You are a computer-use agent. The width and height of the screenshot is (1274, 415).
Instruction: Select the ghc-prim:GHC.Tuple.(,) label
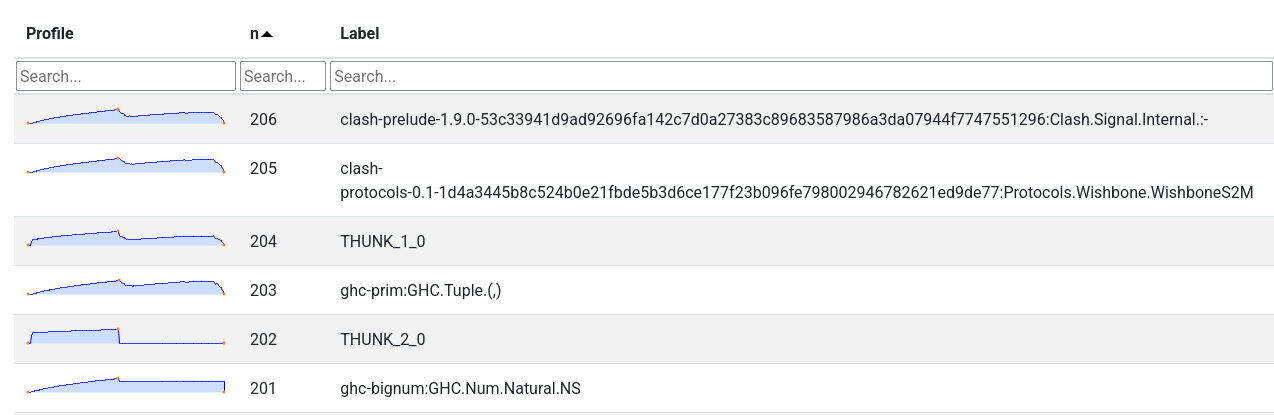point(420,290)
